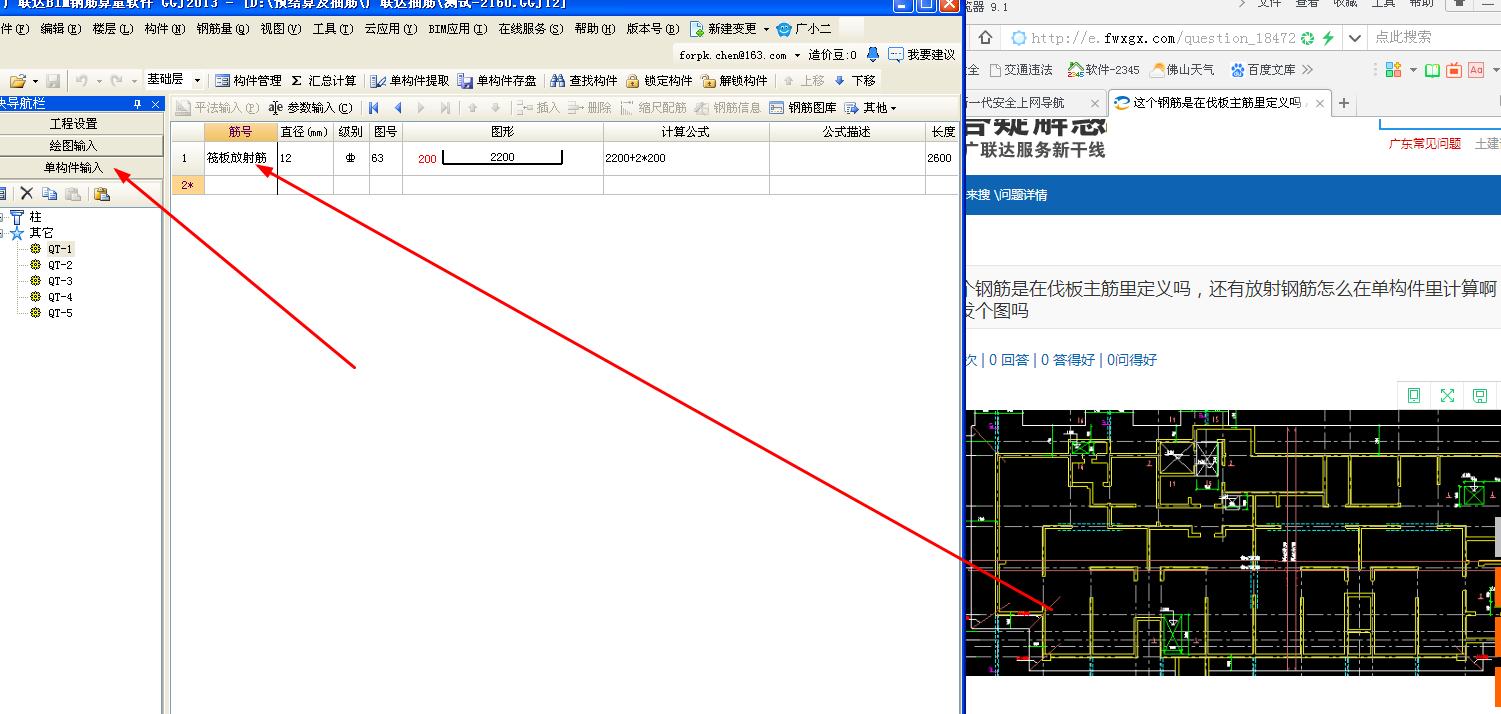
Task: Click browser address bar URL
Action: (1163, 38)
